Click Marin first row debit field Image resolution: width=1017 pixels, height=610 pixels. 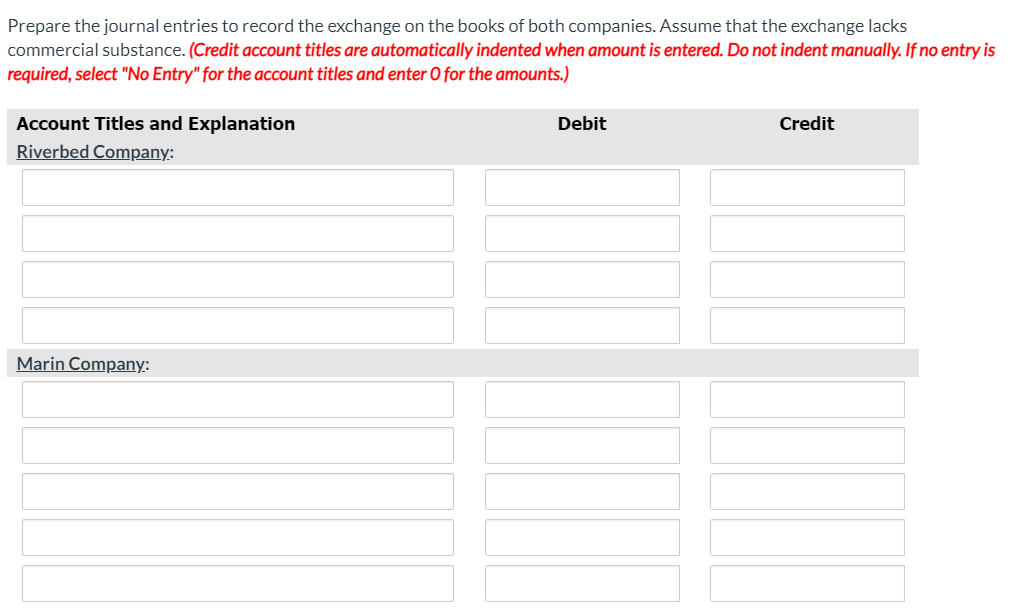582,400
